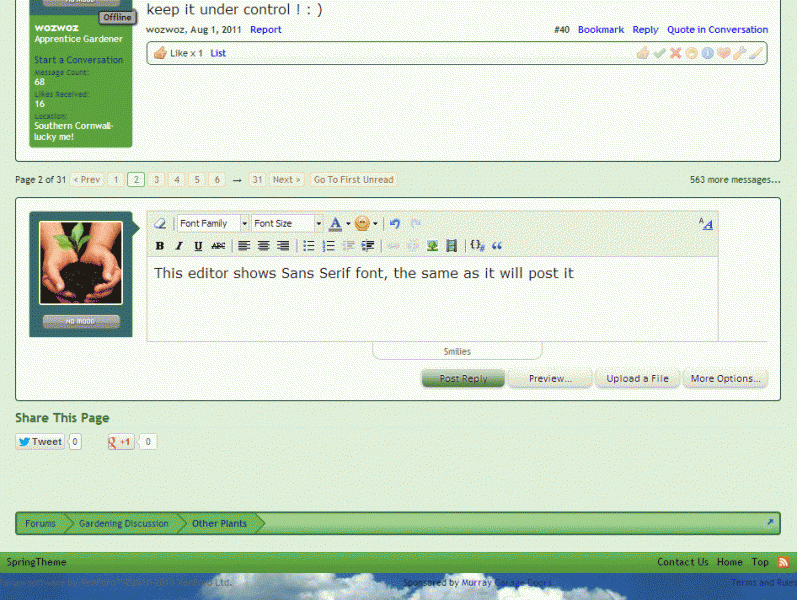Open the Font Size dropdown
Screen dimensions: 797x600
pyautogui.click(x=287, y=223)
